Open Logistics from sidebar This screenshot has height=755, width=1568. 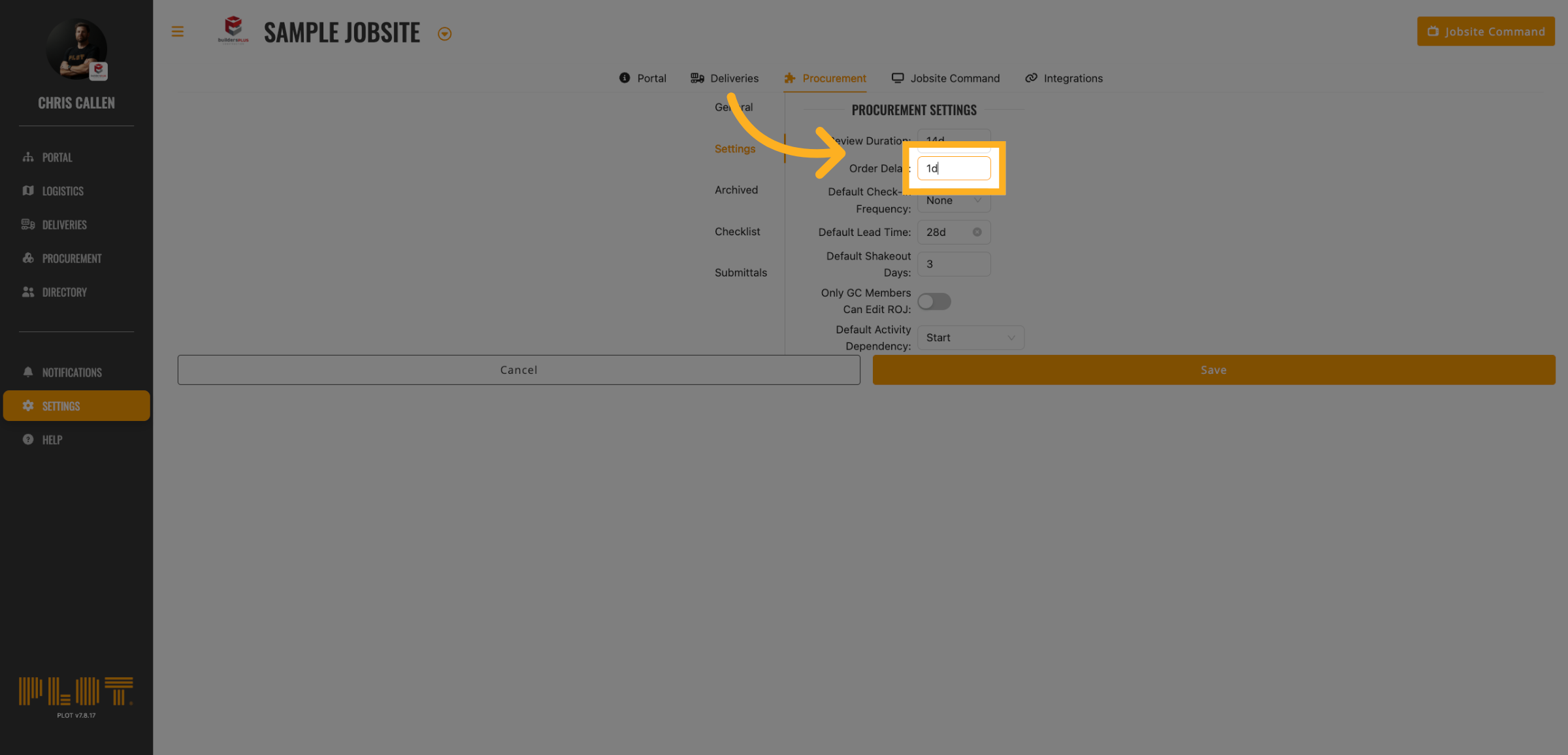click(62, 191)
